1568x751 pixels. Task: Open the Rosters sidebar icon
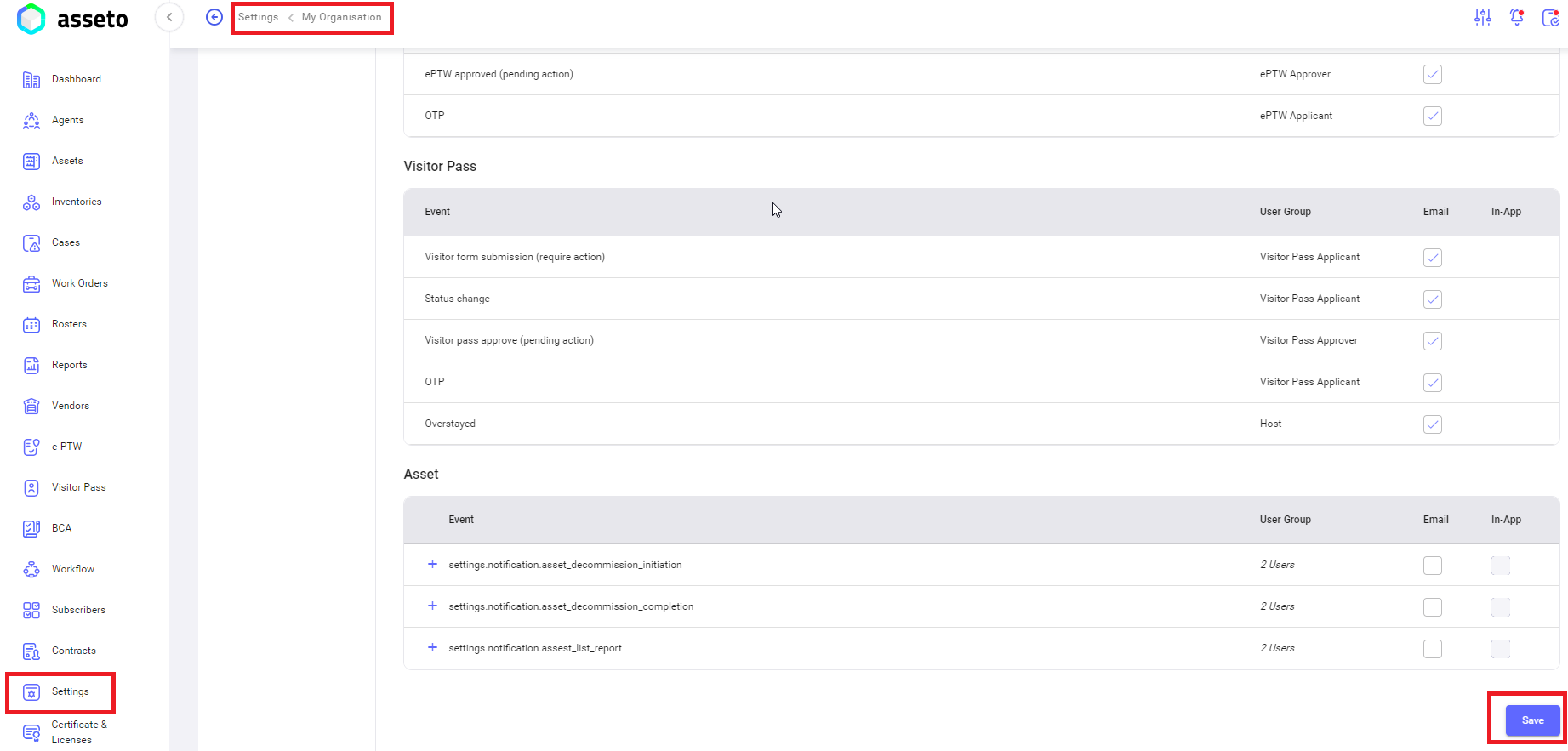[x=31, y=325]
